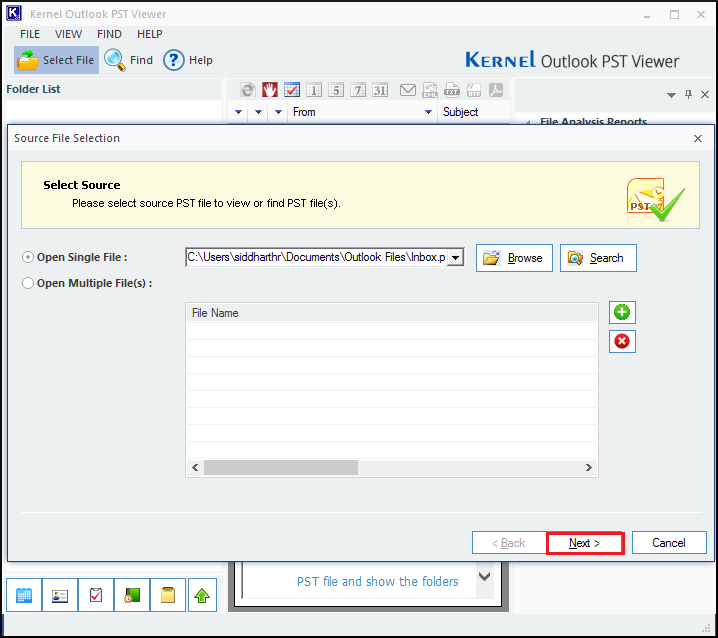718x638 pixels.
Task: Click 'PST file and show the folders' text
Action: click(377, 582)
